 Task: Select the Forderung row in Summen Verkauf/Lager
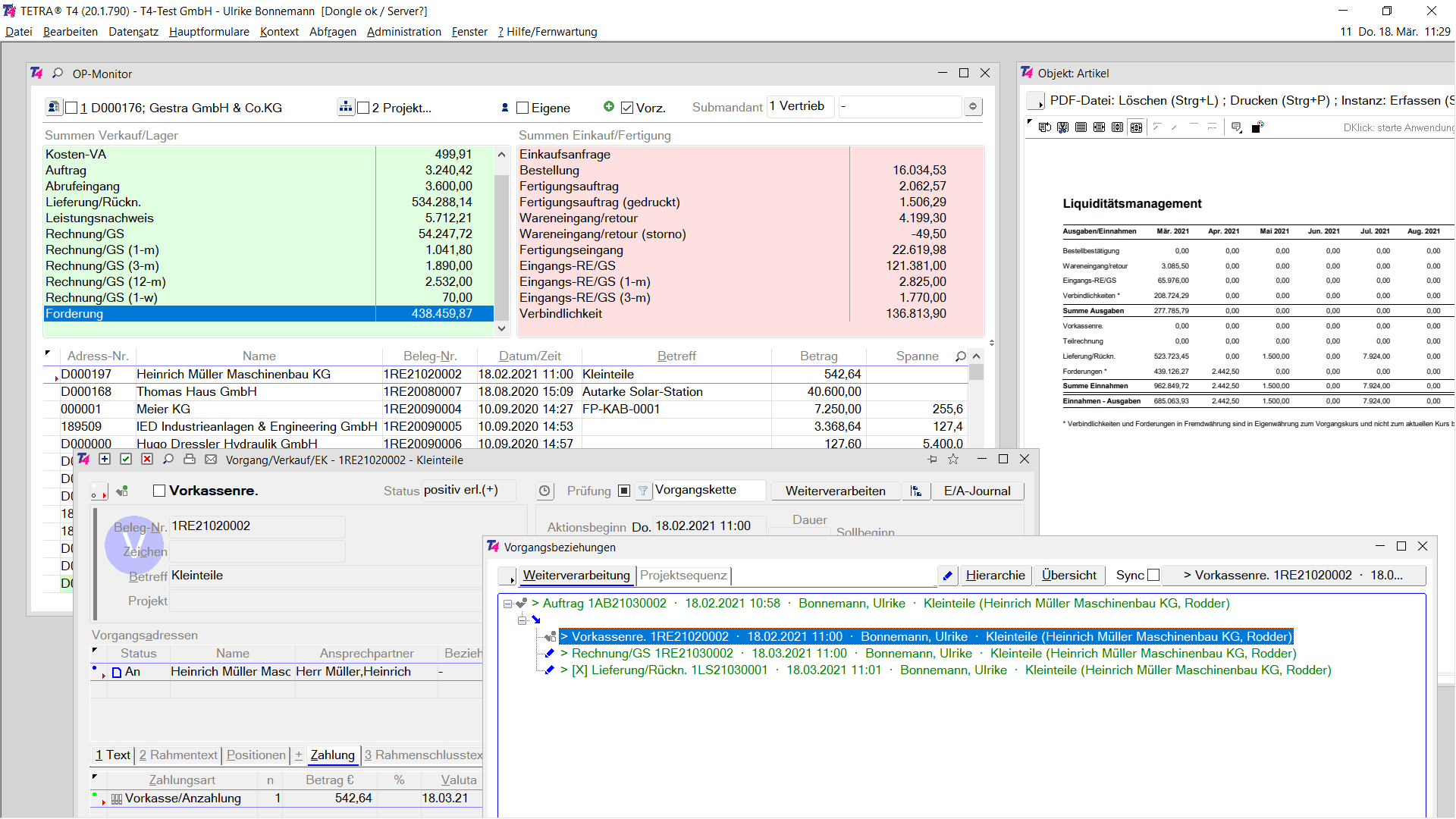pos(268,314)
